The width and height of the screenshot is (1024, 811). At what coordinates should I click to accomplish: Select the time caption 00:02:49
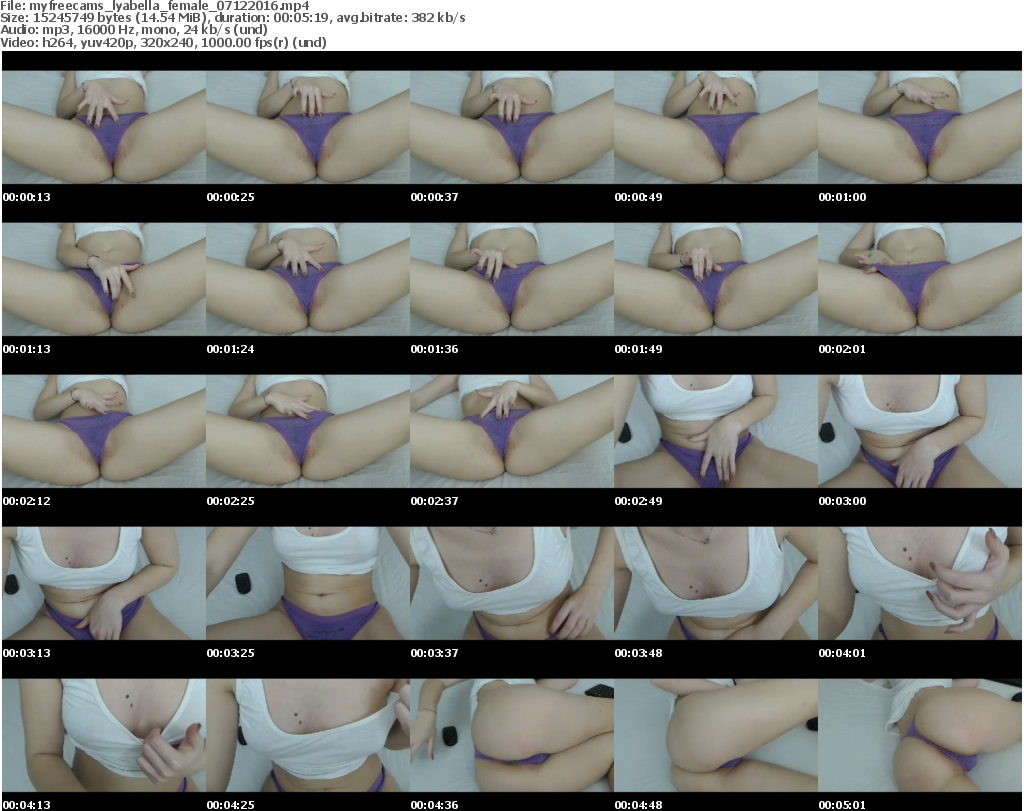[x=638, y=501]
